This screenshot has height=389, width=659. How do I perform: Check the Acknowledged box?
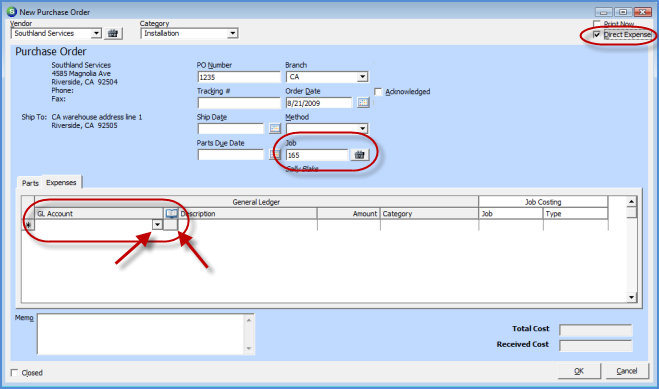point(378,92)
